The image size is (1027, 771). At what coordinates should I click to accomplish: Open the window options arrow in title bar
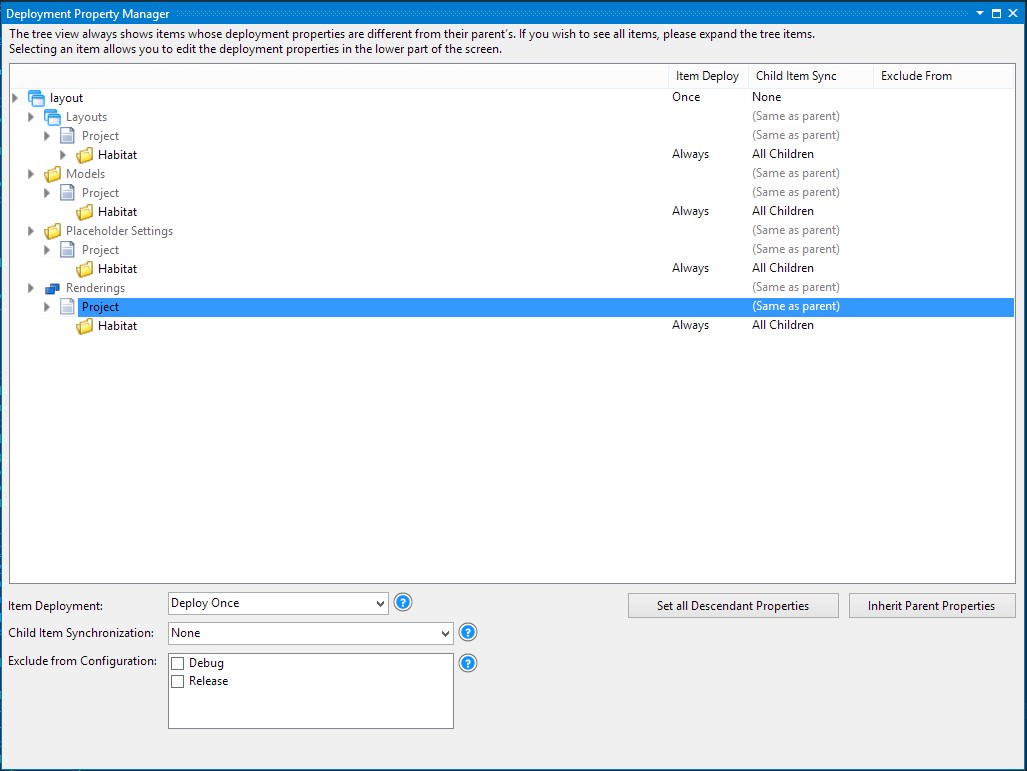(981, 13)
